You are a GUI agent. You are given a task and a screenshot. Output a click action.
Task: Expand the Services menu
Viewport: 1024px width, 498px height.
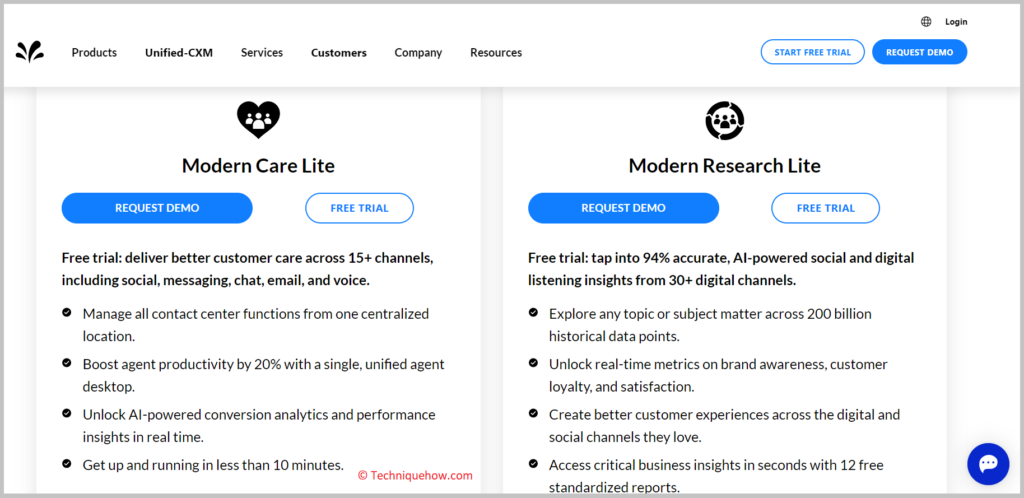(x=262, y=53)
